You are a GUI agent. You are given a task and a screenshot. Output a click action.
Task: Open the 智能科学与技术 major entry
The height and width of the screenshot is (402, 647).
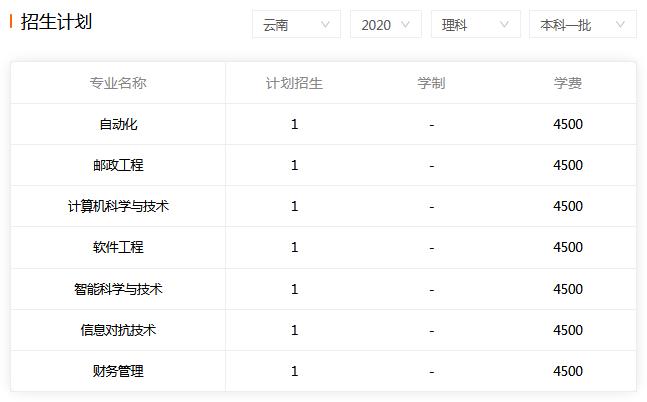[118, 289]
